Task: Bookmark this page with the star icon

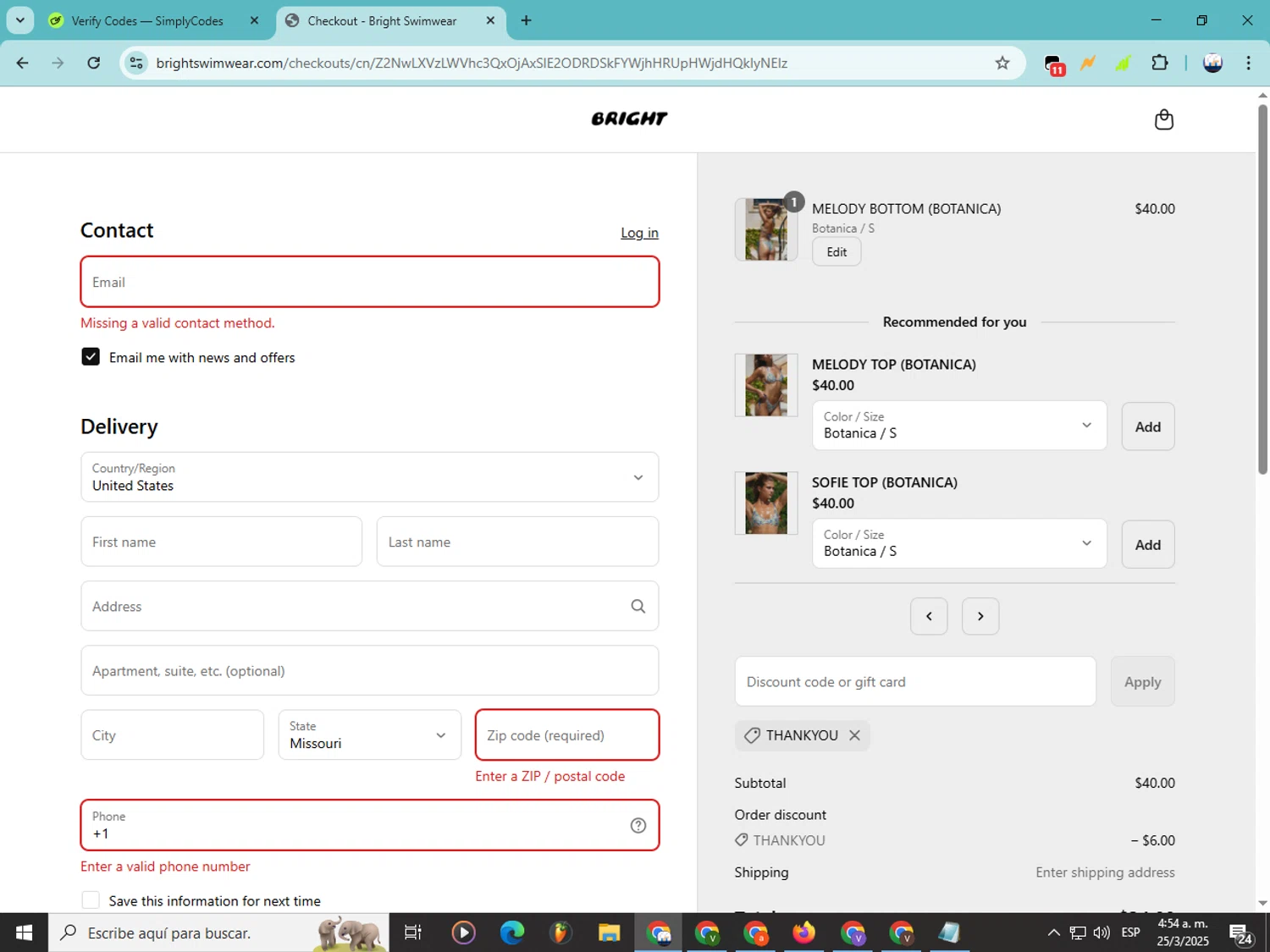Action: click(x=1002, y=63)
